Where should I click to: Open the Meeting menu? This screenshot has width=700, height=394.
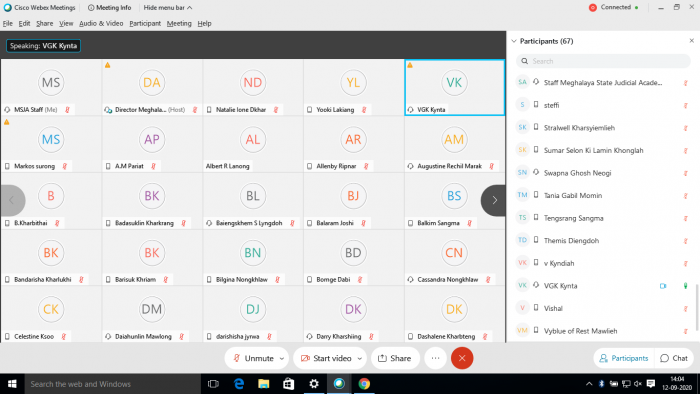tap(179, 24)
